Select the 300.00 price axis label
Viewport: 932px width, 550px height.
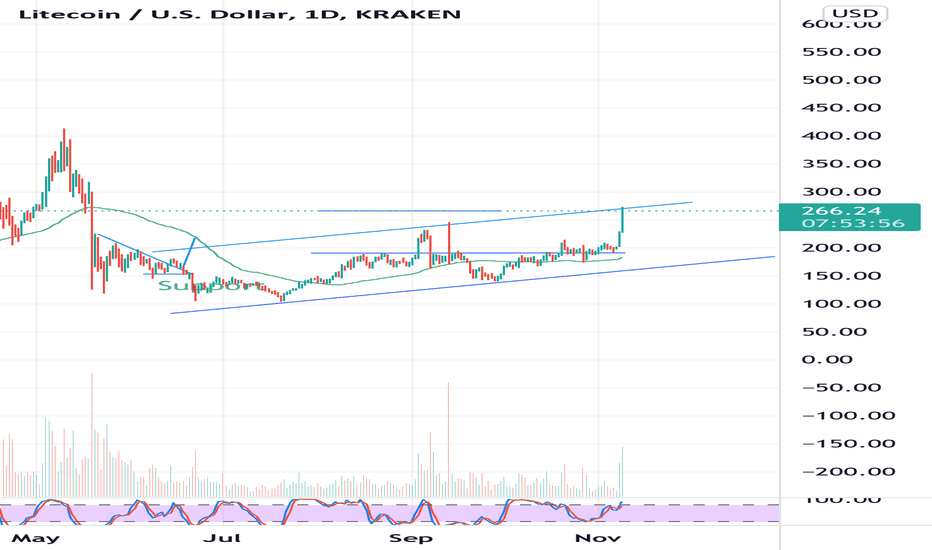[841, 192]
